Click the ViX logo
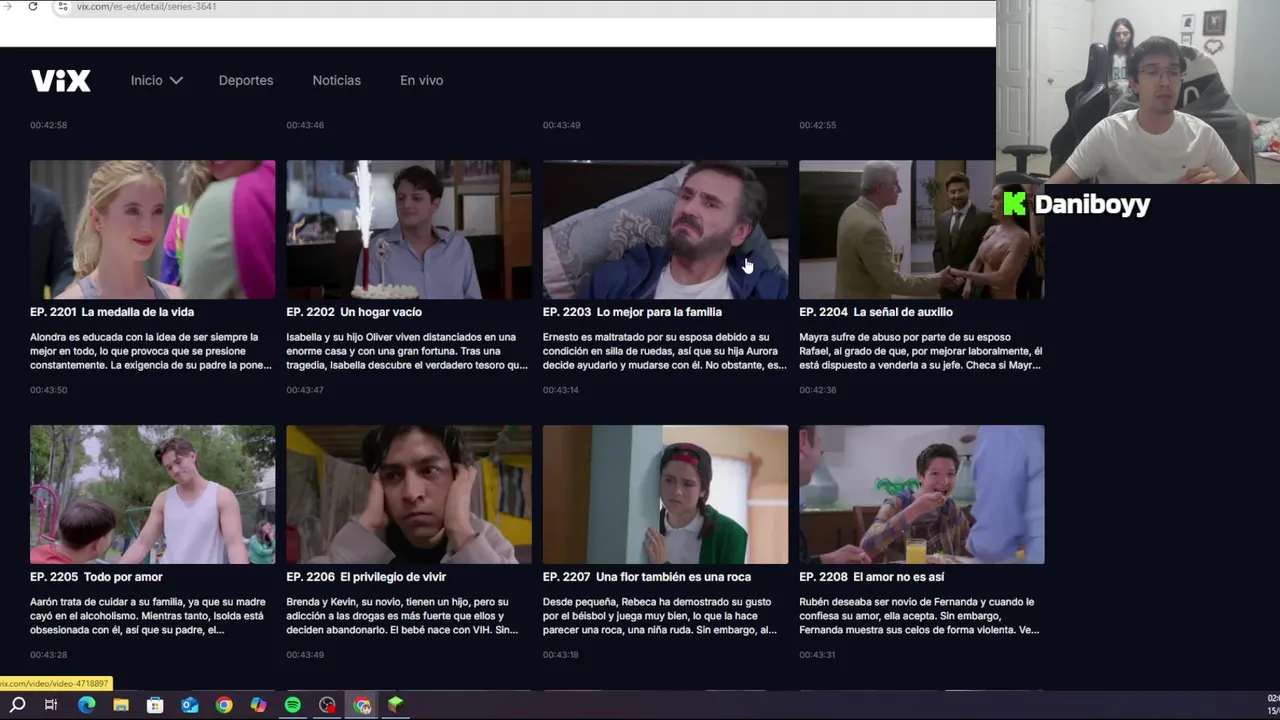This screenshot has height=720, width=1280. click(61, 80)
